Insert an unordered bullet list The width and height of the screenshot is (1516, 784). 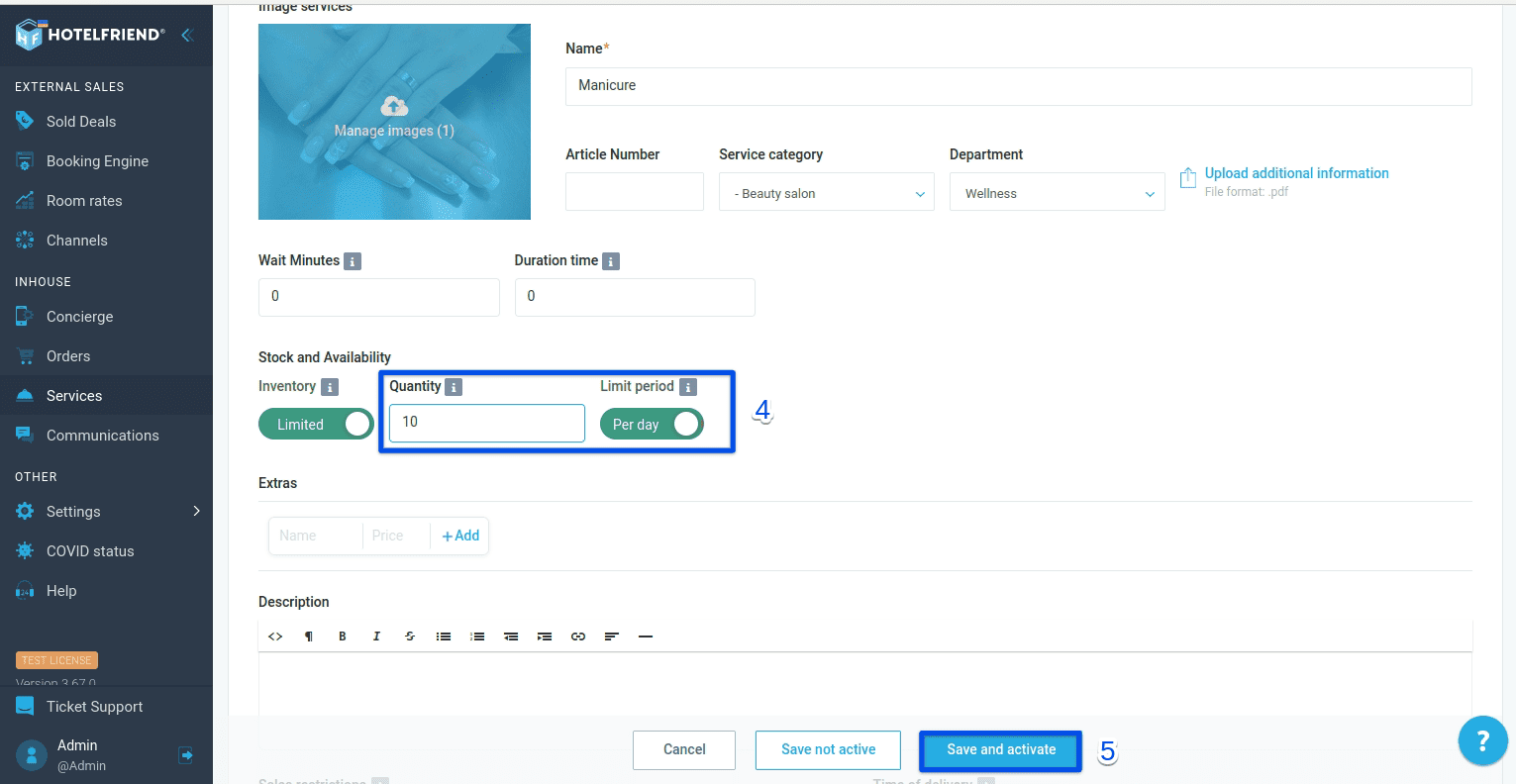point(444,637)
